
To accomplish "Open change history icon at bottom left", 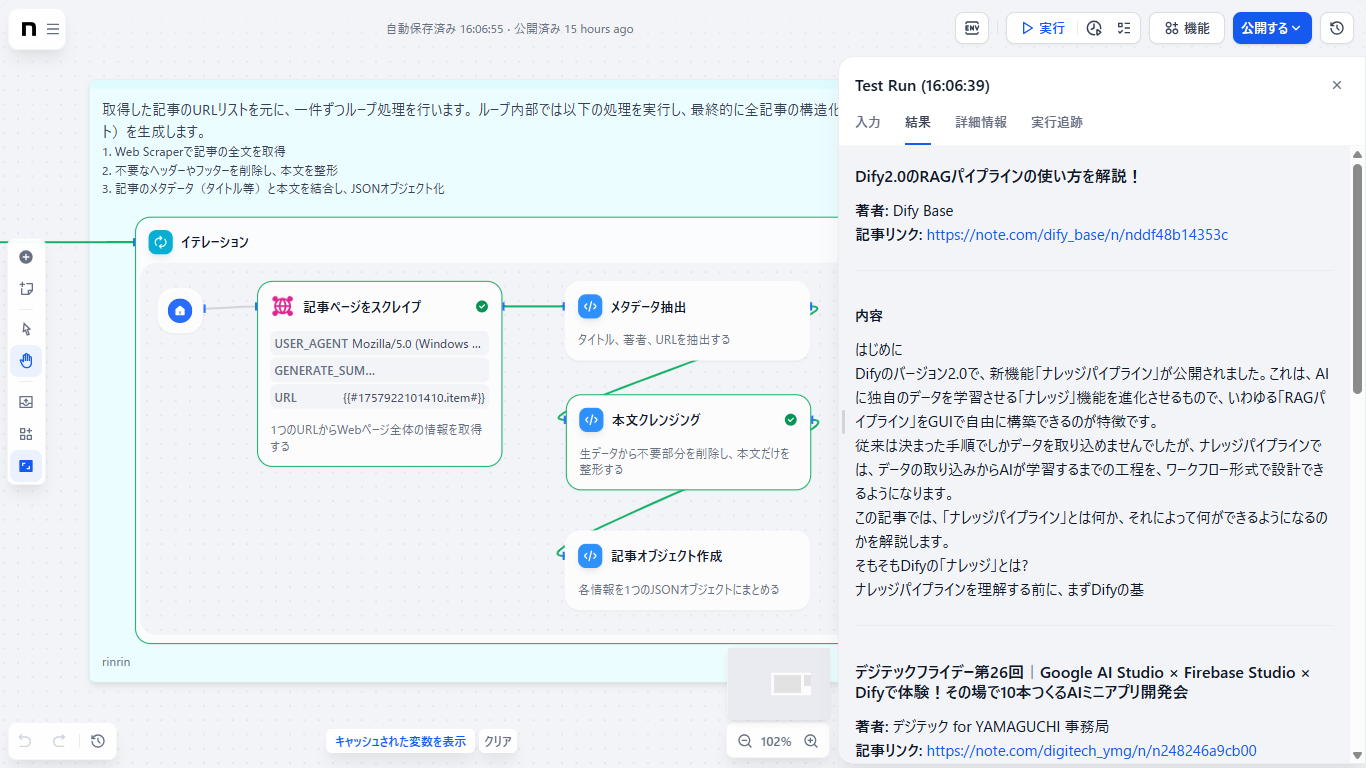I will [97, 741].
